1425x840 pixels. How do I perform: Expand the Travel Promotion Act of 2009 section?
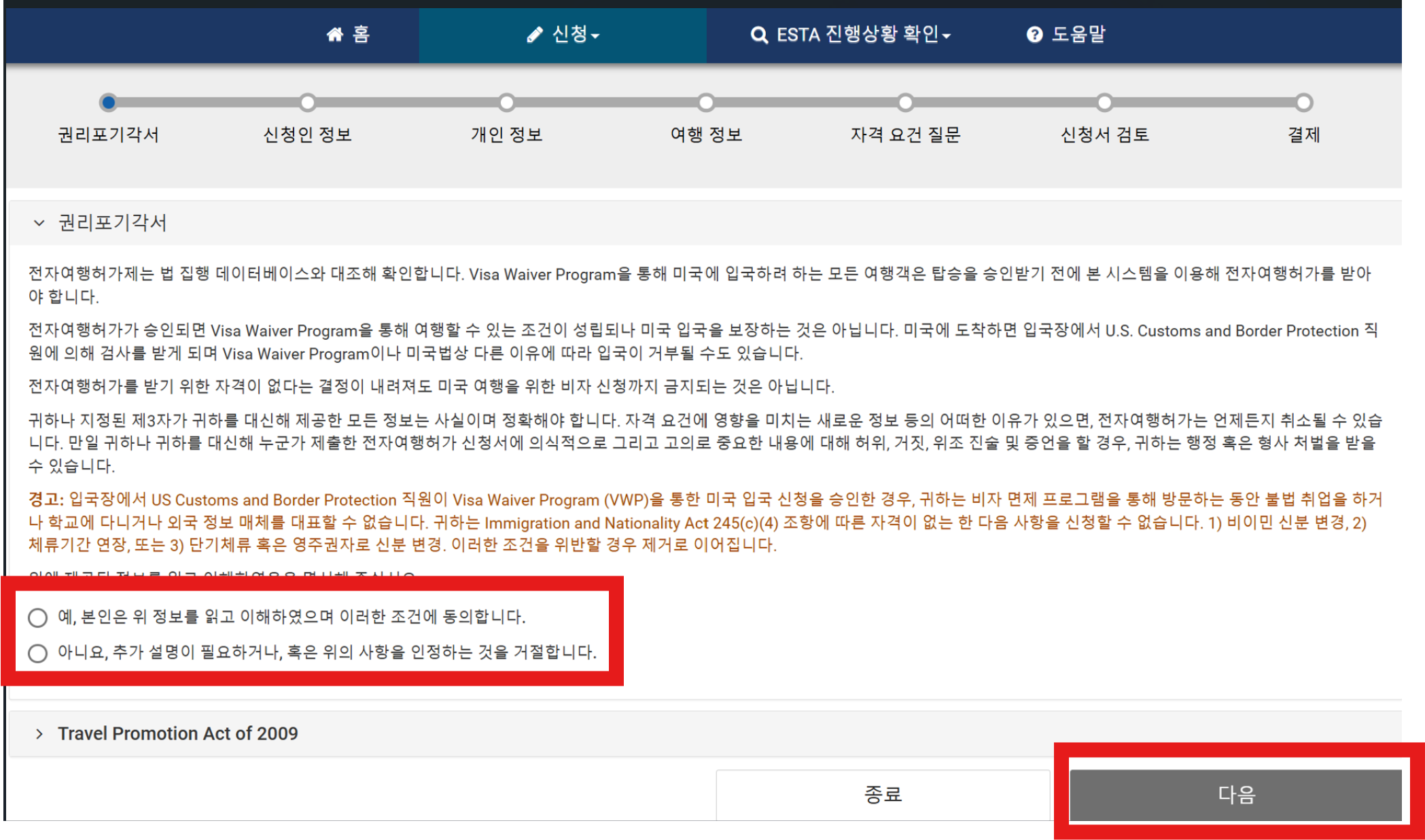point(177,733)
